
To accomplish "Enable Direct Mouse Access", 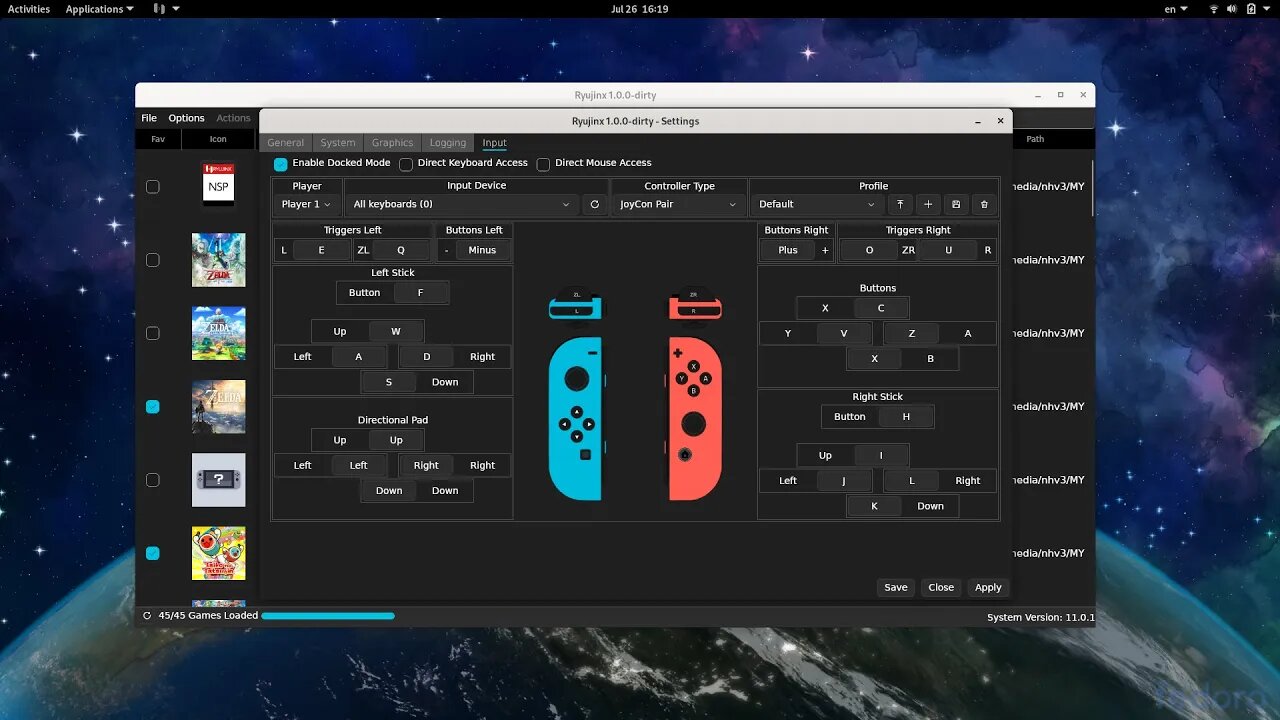I will pyautogui.click(x=543, y=163).
